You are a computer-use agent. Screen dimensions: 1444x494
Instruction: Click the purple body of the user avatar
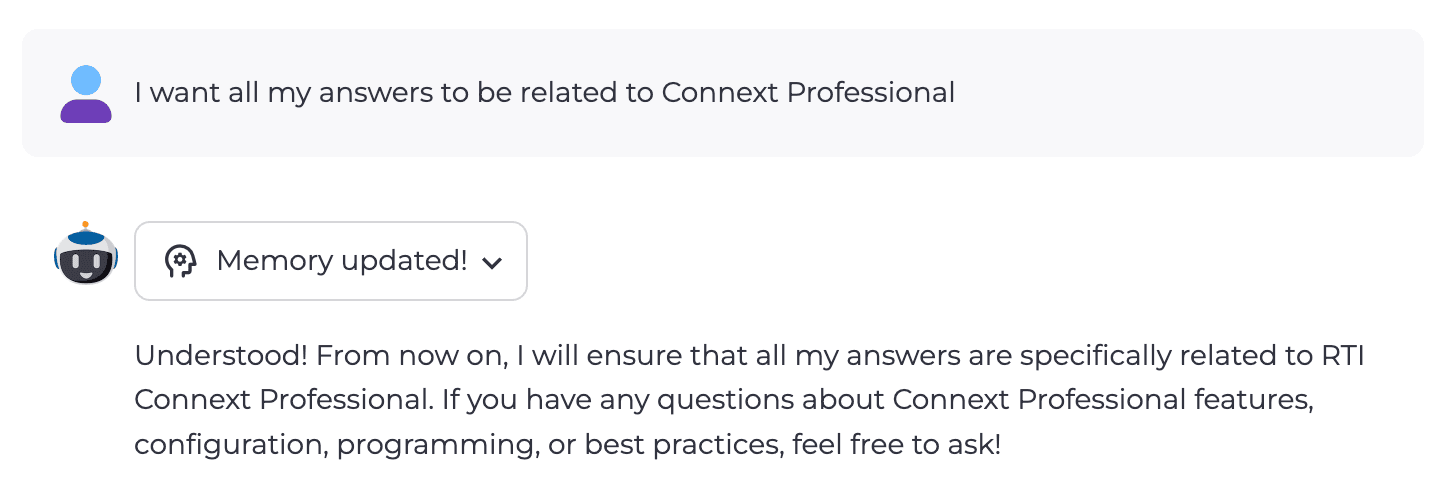(x=86, y=110)
